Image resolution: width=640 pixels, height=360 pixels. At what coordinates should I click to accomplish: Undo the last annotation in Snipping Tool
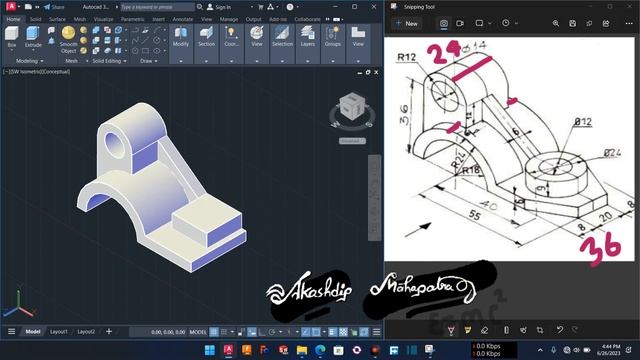pos(560,329)
